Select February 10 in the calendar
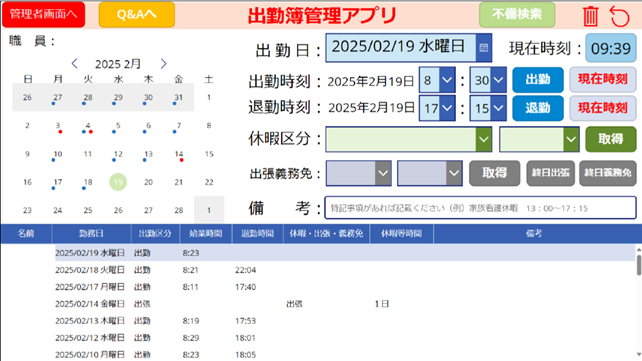The image size is (642, 361). point(58,154)
